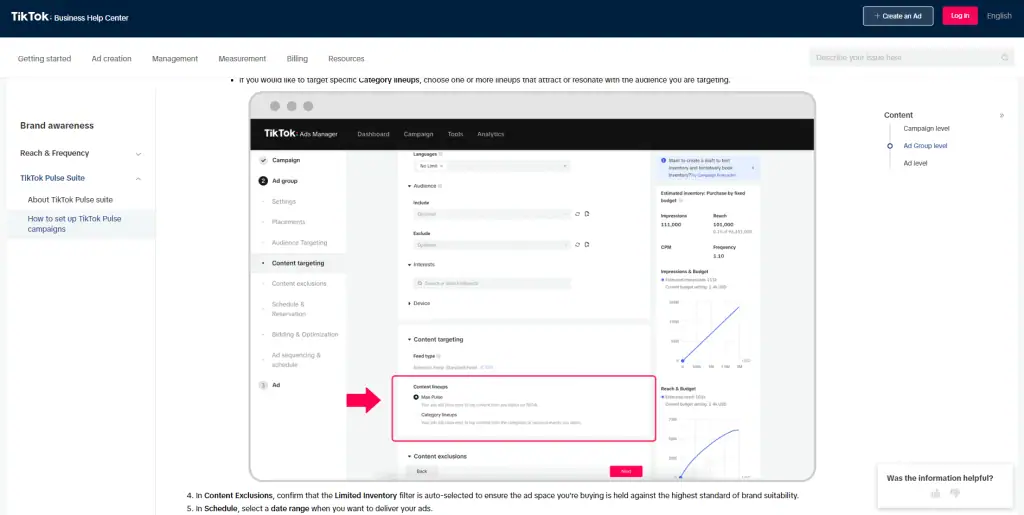This screenshot has height=515, width=1024.
Task: Open the Include audience dropdown
Action: [x=492, y=214]
